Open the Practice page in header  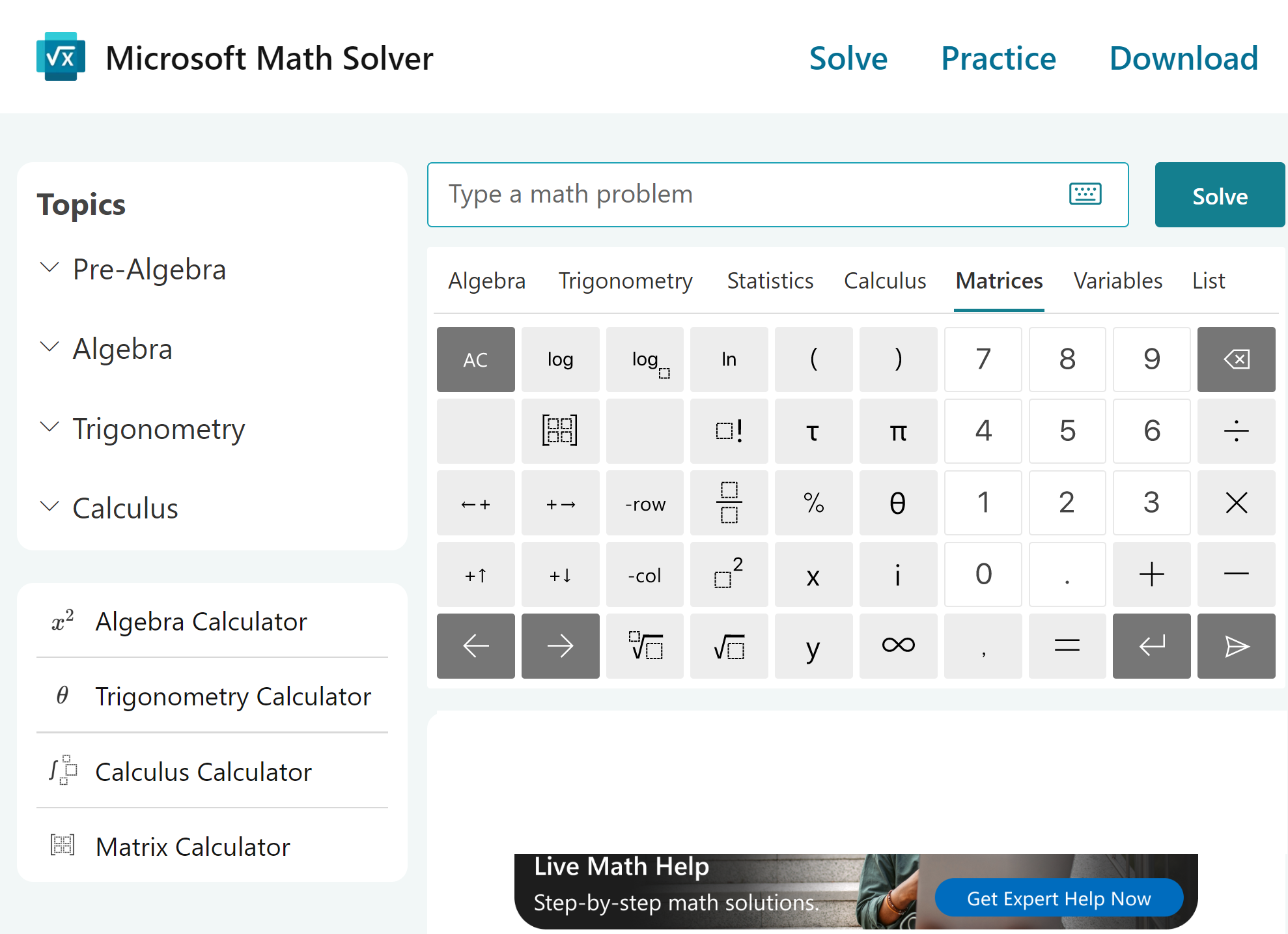point(998,59)
